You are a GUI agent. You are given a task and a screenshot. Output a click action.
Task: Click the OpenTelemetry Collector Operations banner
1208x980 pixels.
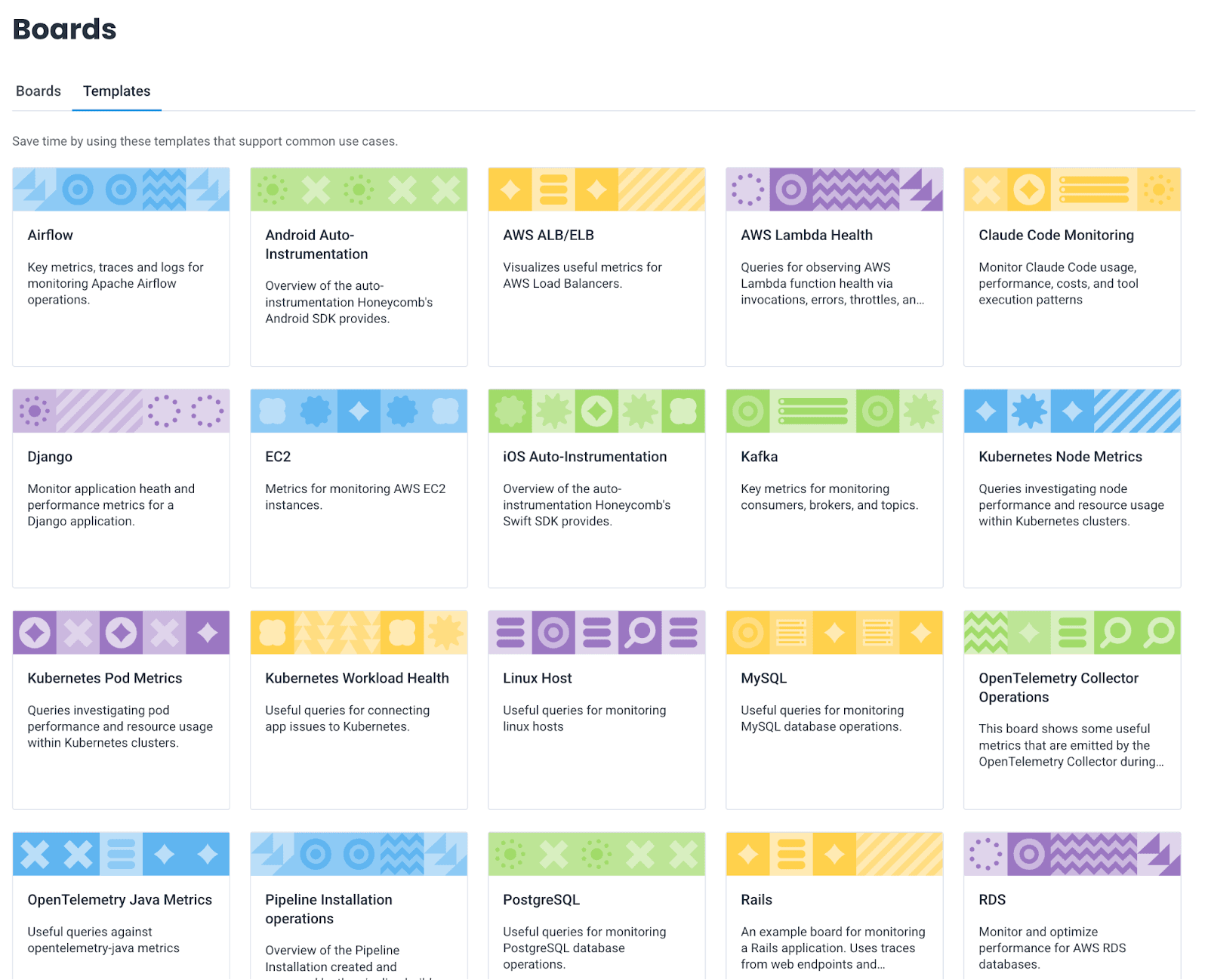[x=1072, y=633]
